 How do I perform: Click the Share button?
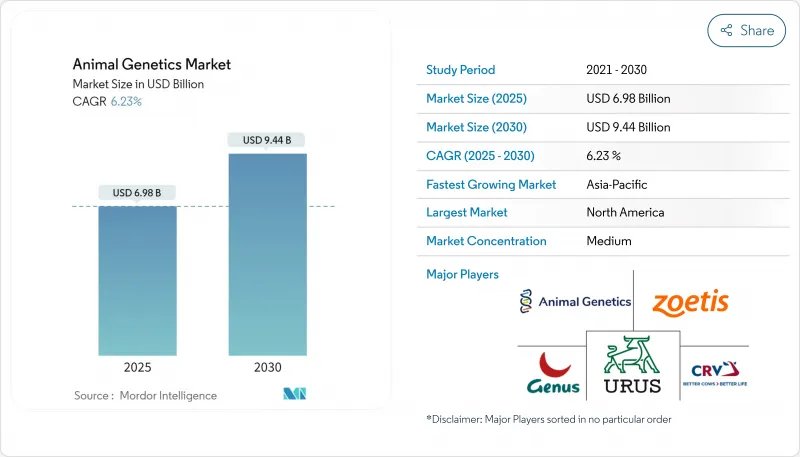(x=746, y=30)
